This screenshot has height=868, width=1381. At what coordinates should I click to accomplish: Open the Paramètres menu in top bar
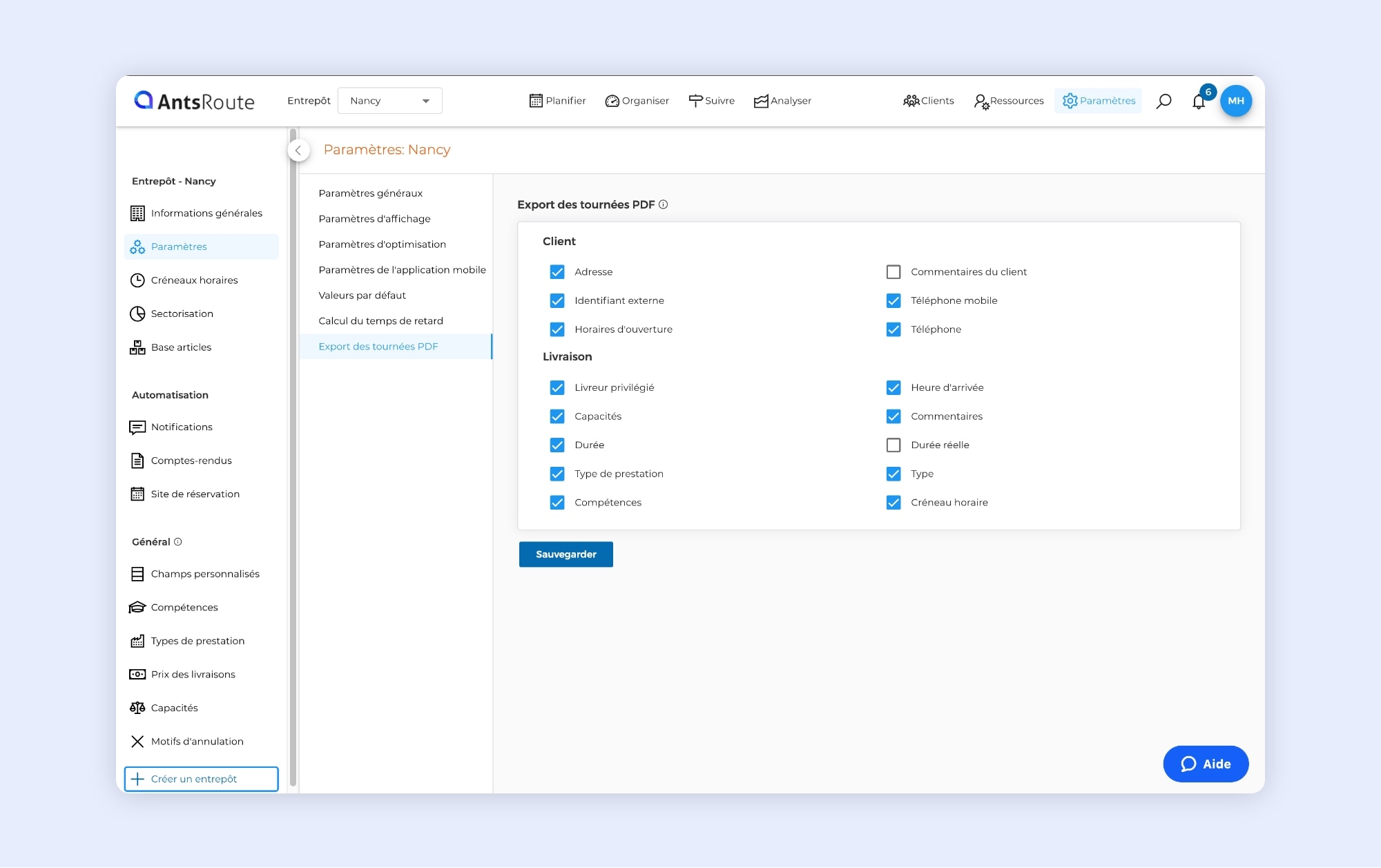1099,101
